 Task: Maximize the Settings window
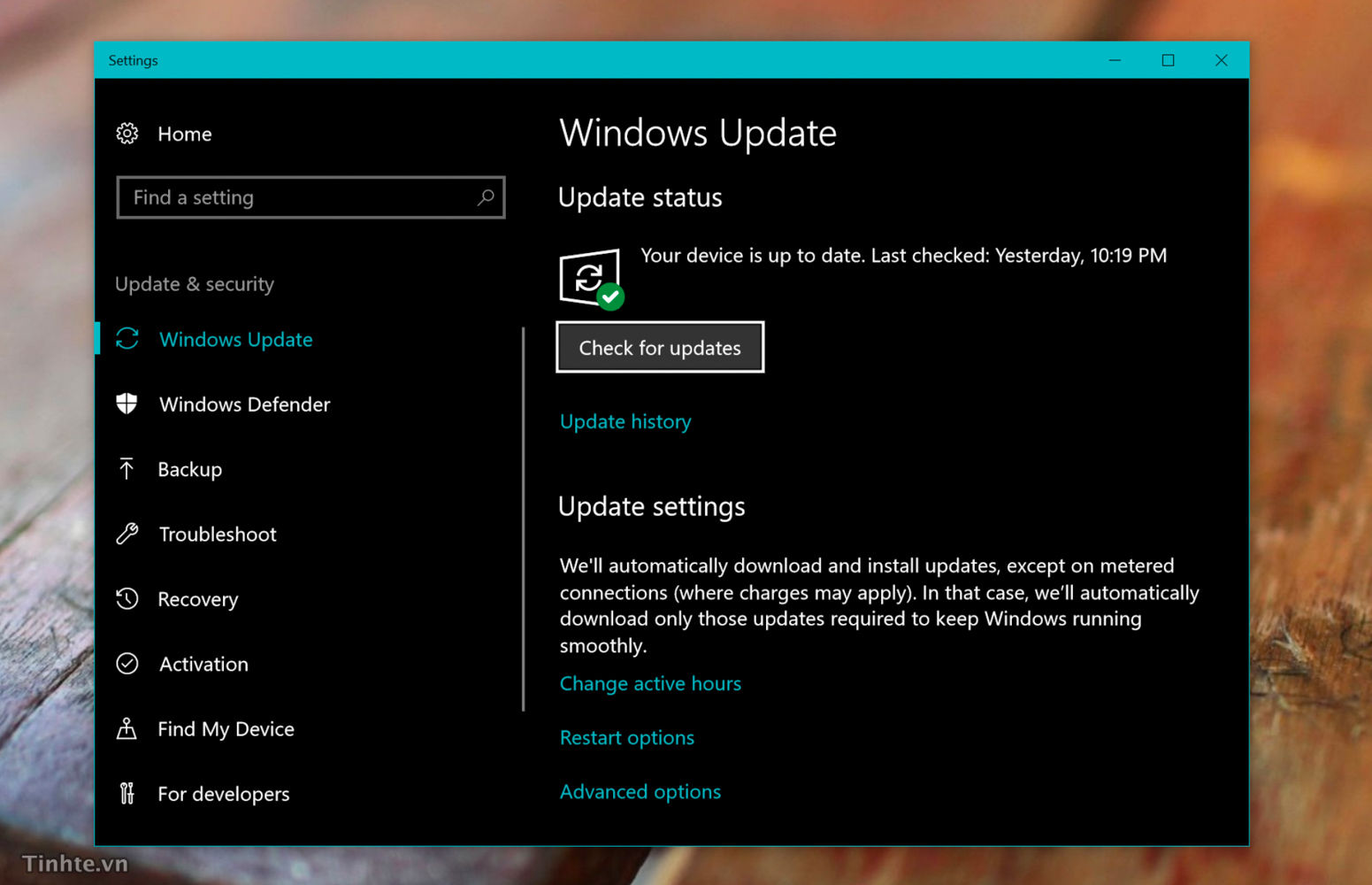coord(1168,60)
